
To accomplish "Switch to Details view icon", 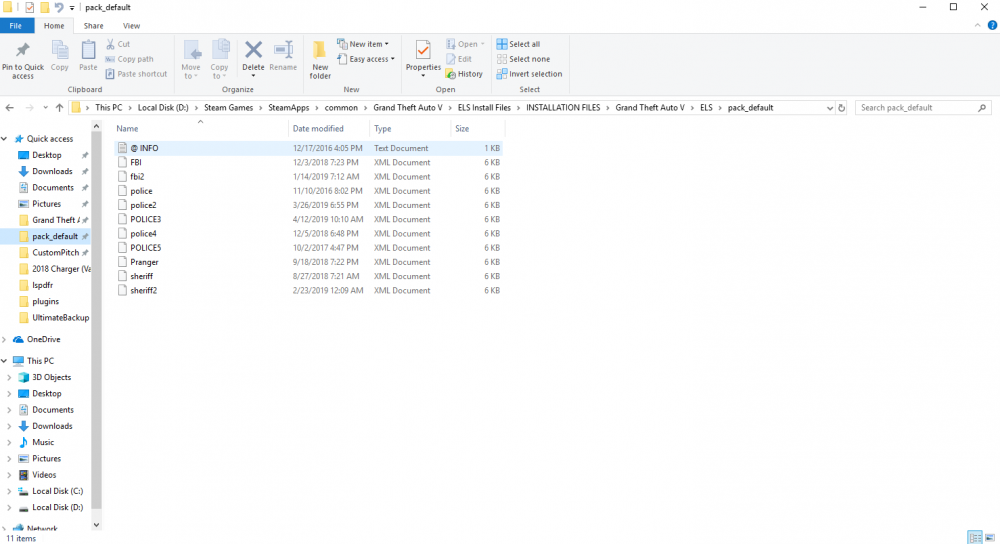I will (x=975, y=538).
